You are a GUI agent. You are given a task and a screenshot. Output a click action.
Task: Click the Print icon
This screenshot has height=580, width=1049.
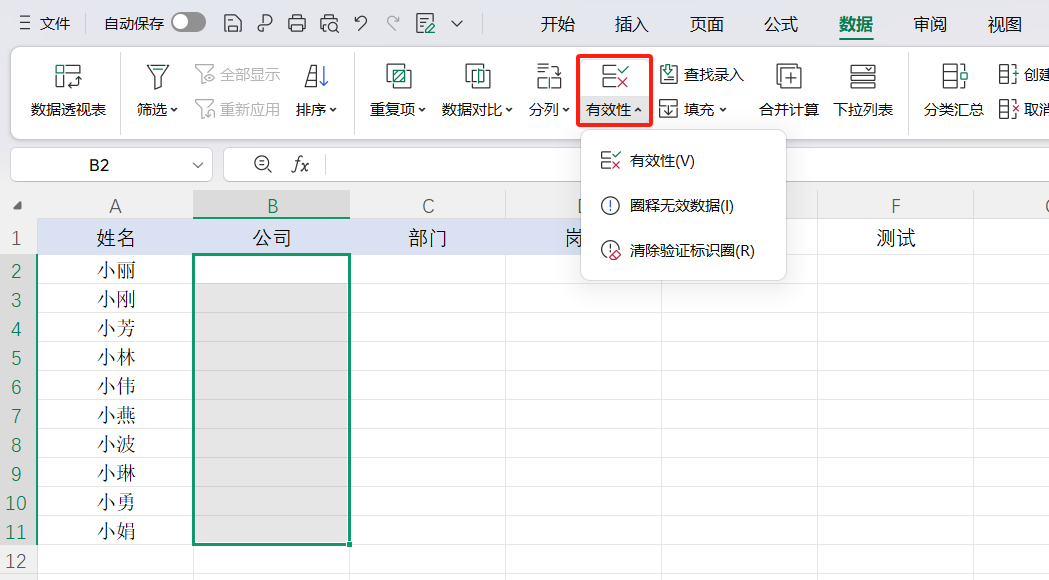296,24
